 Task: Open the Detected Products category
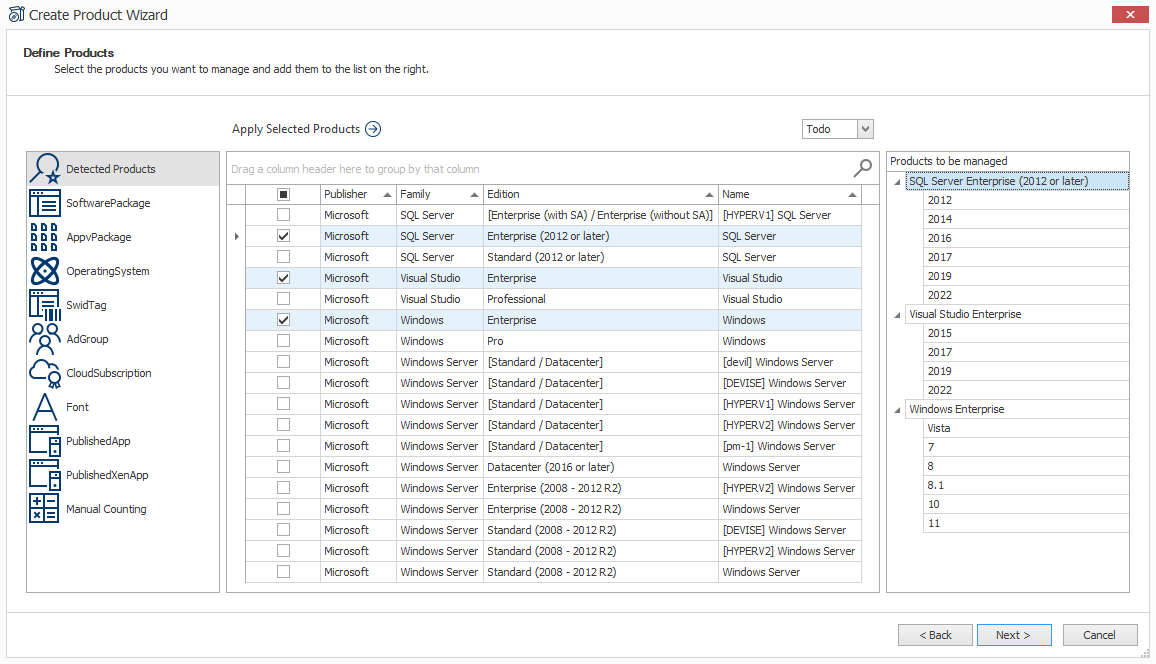123,169
